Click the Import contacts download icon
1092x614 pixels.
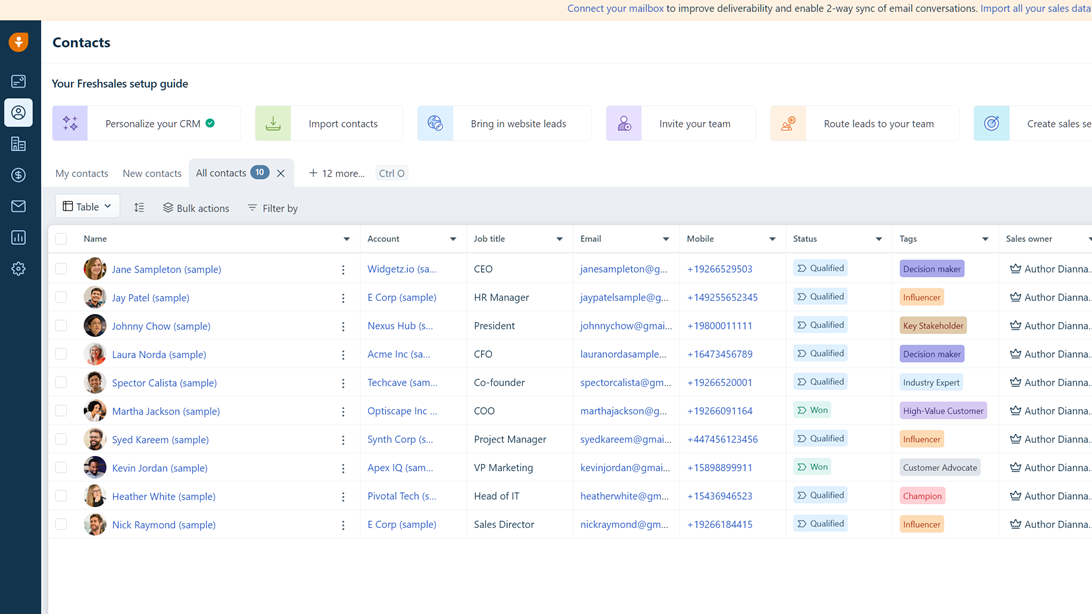pyautogui.click(x=273, y=123)
